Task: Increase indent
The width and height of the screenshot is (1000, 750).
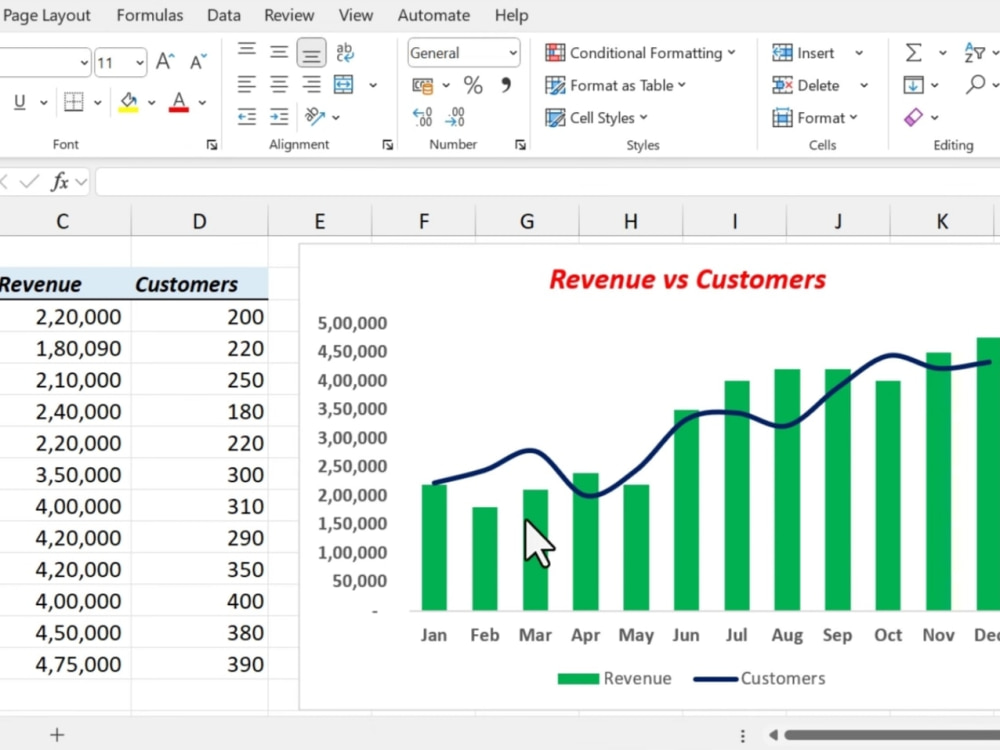Action: coord(279,117)
